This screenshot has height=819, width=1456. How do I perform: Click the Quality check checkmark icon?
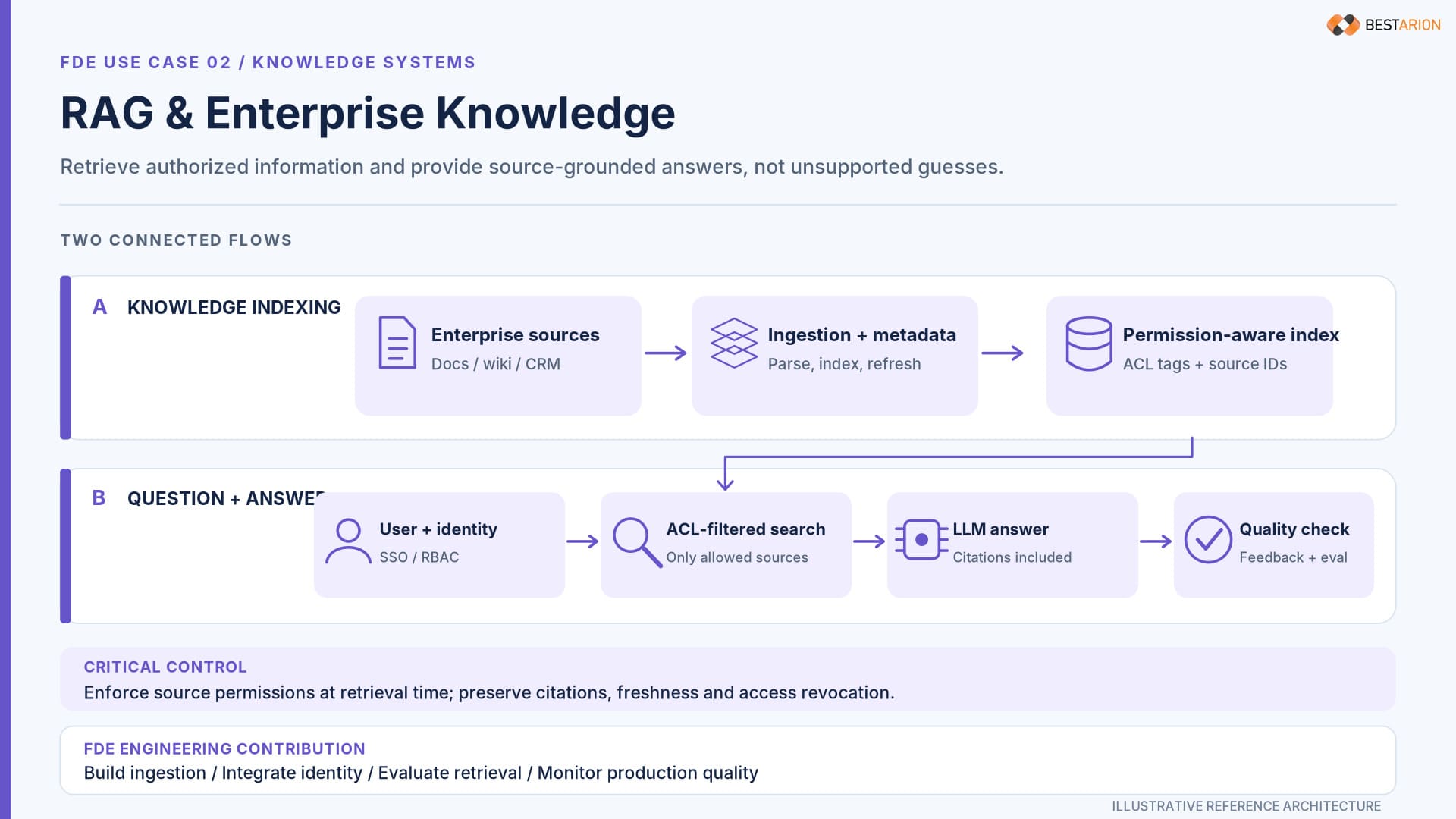click(x=1208, y=540)
